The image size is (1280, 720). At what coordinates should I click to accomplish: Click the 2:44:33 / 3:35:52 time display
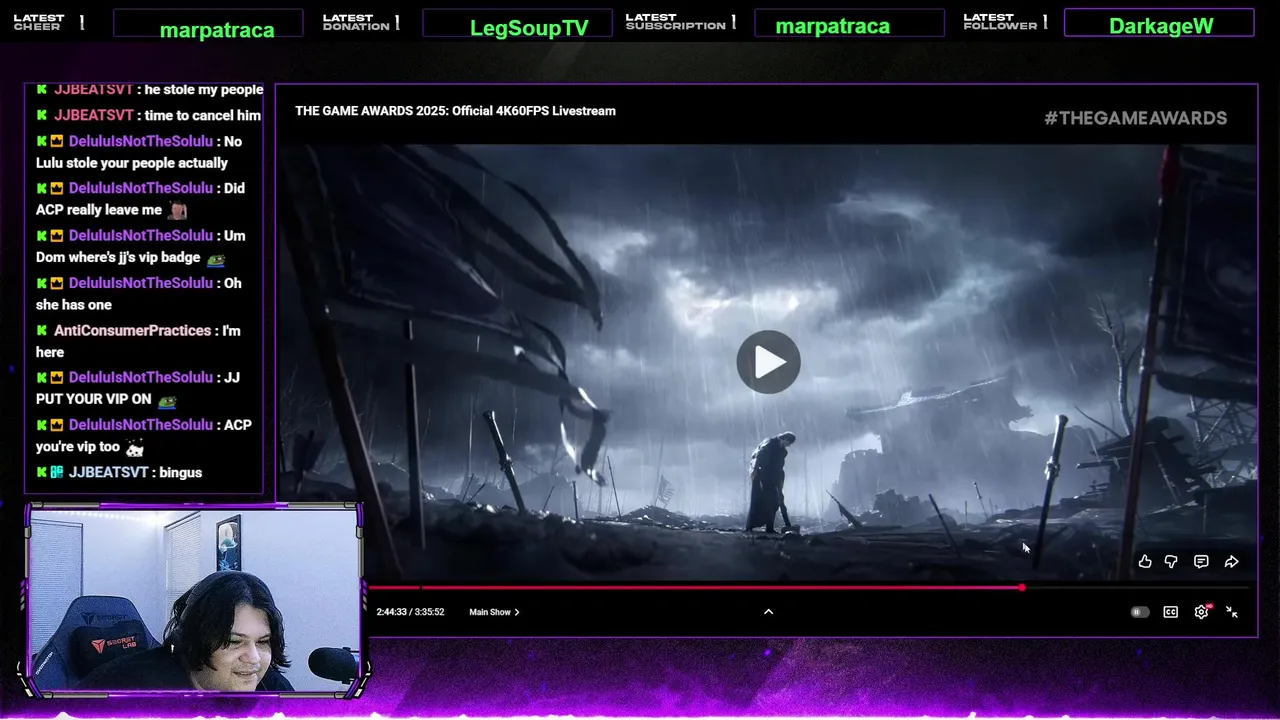point(410,612)
